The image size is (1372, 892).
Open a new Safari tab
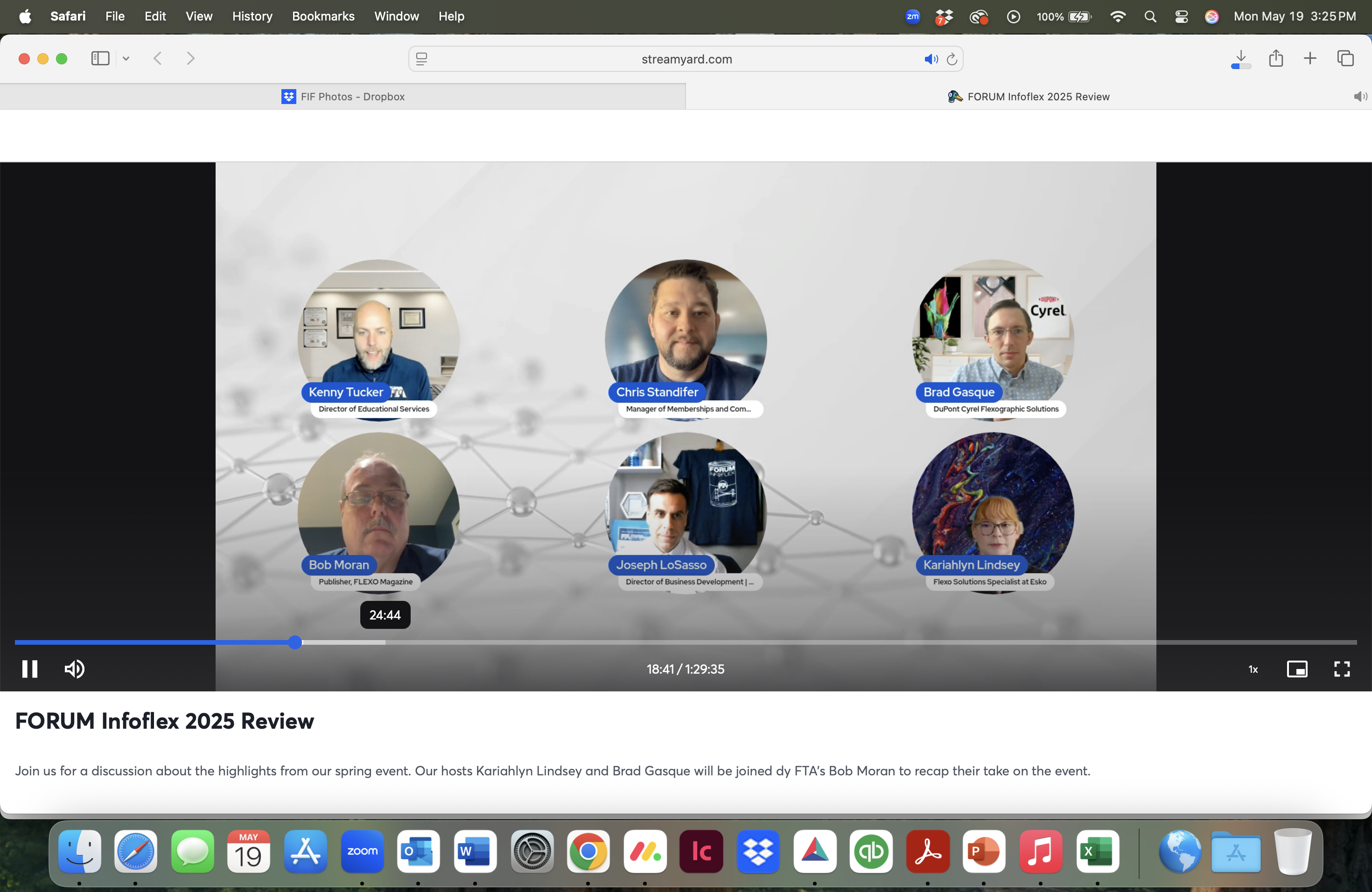(x=1310, y=58)
